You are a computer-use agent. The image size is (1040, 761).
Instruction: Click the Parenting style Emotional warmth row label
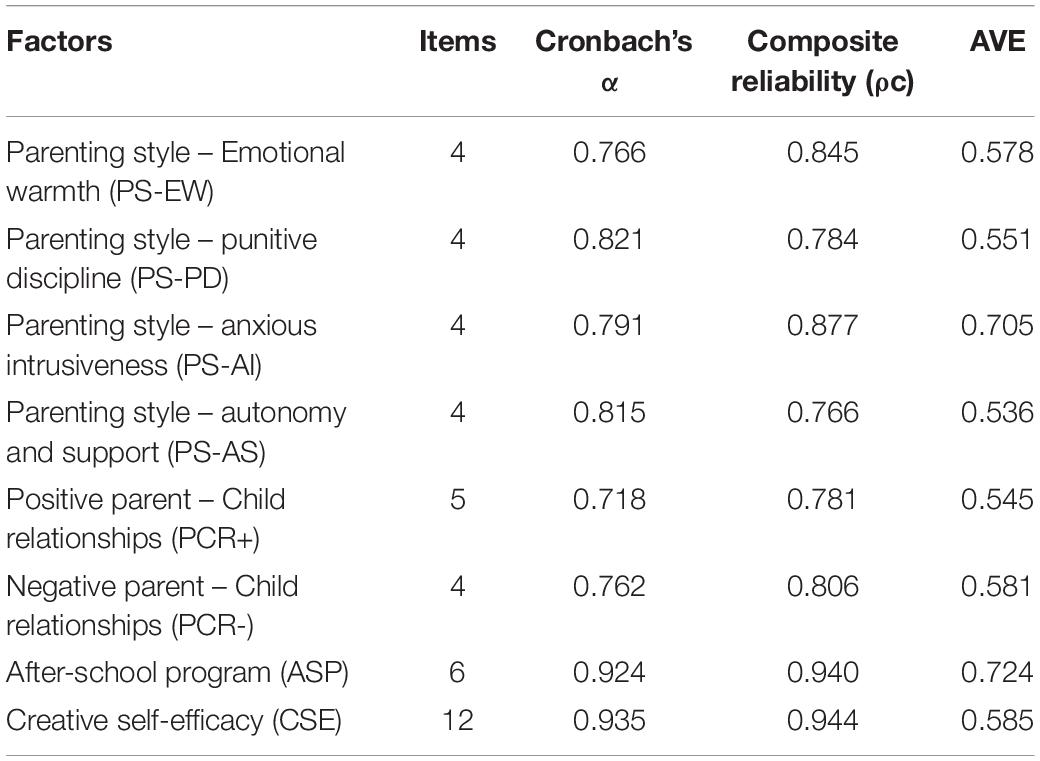click(176, 172)
